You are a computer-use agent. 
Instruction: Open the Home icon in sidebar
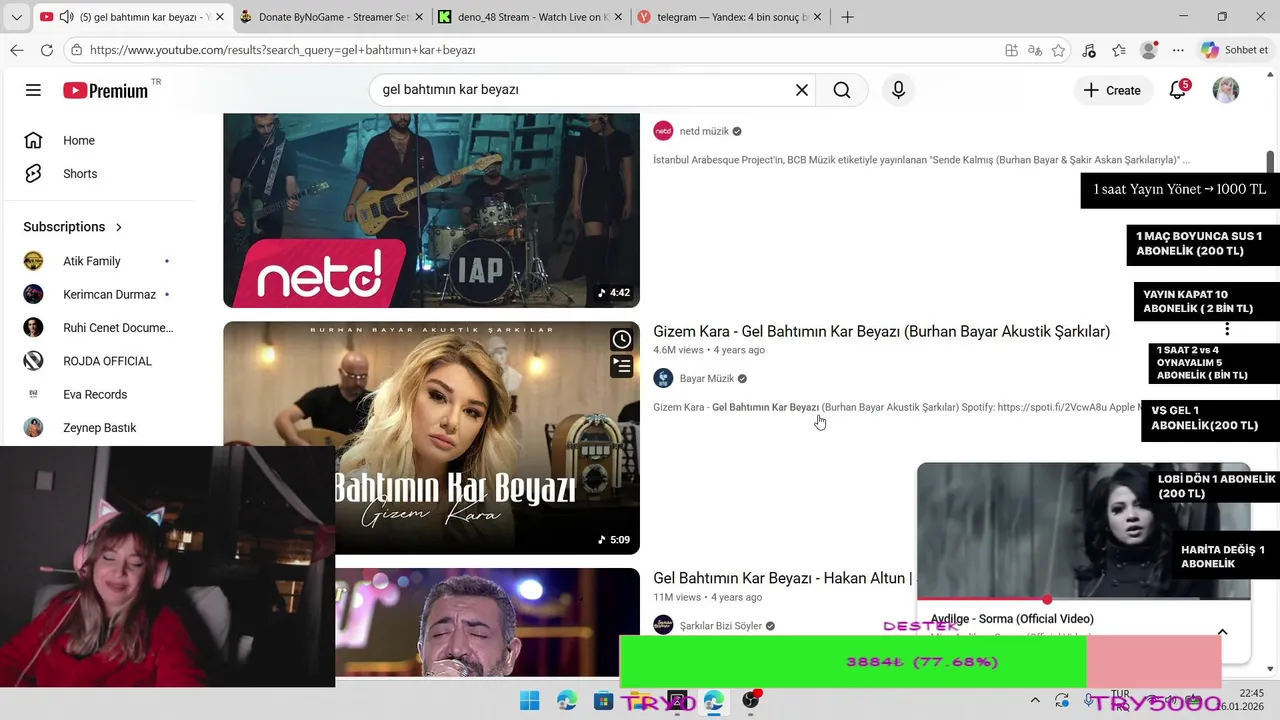pyautogui.click(x=33, y=140)
